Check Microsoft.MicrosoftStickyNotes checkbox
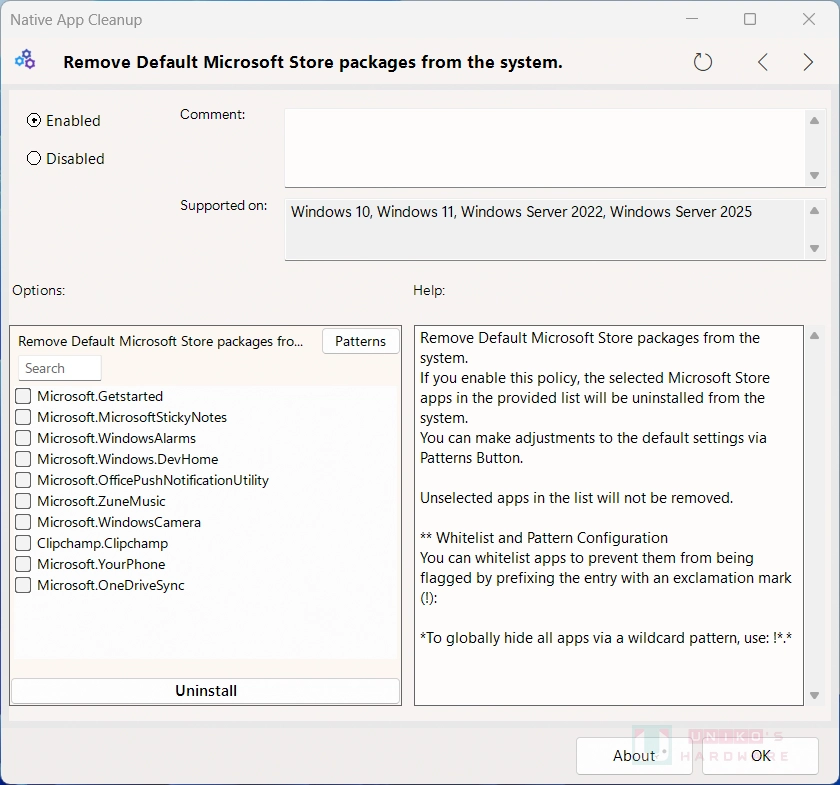This screenshot has width=840, height=785. [23, 417]
